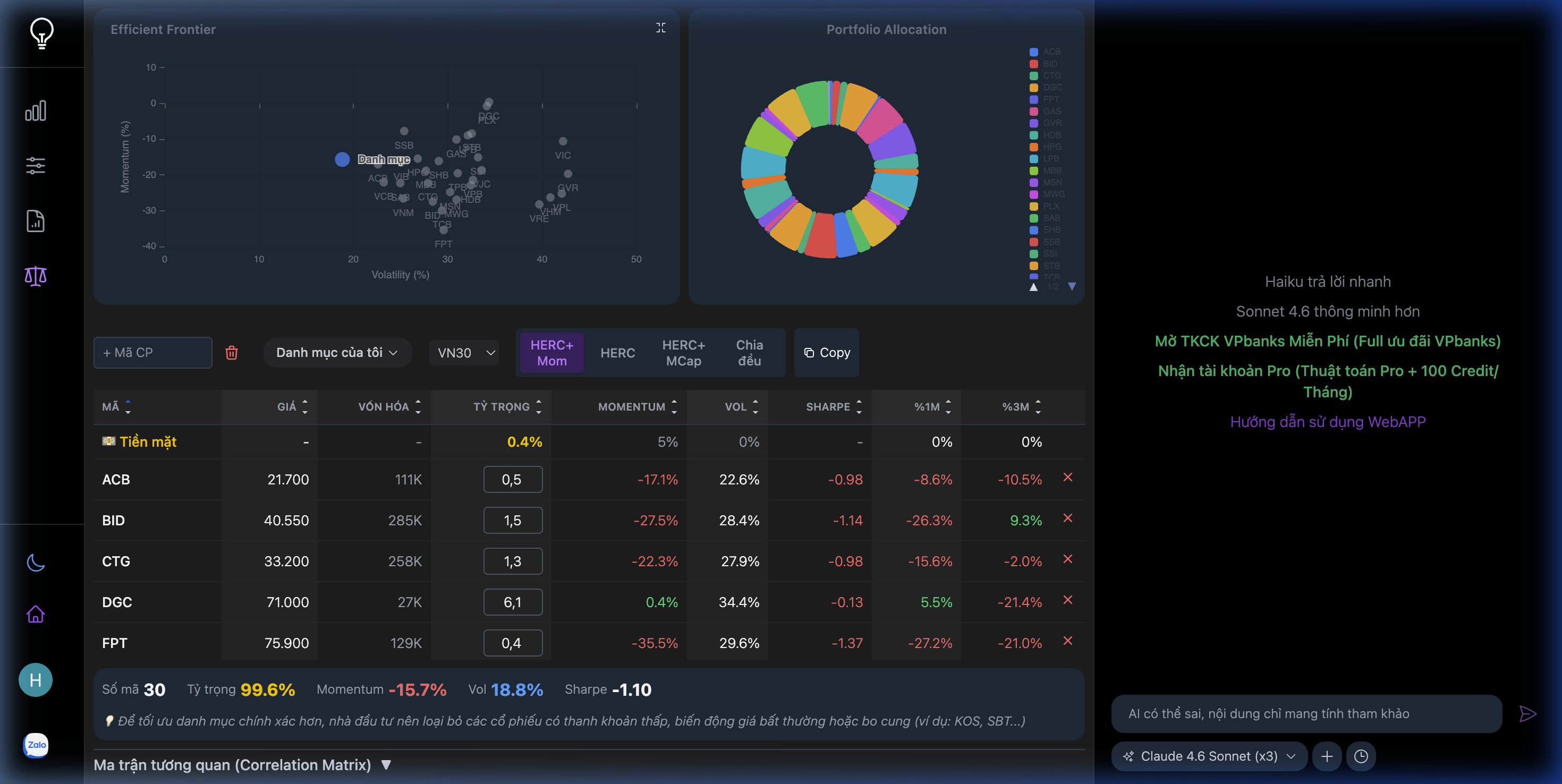Click the Home icon in the sidebar
Screen dimensions: 1562x784
click(x=35, y=613)
